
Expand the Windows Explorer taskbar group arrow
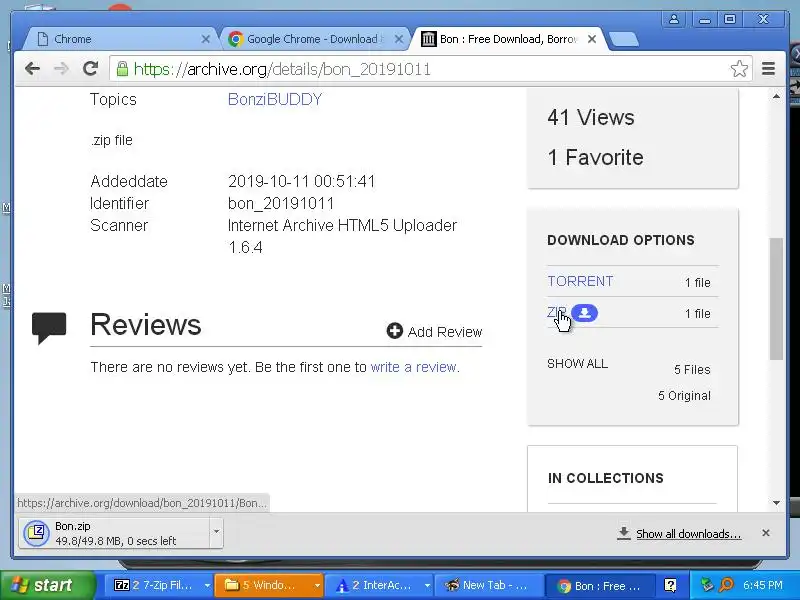(x=317, y=585)
